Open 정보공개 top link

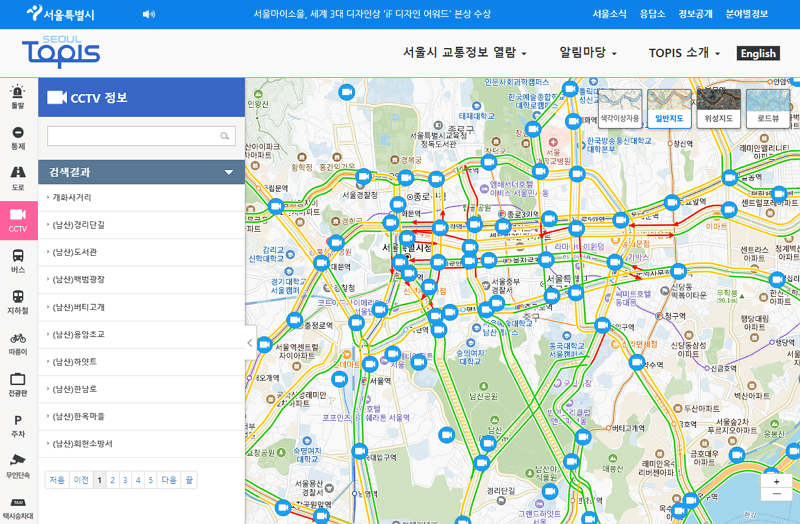tap(695, 14)
